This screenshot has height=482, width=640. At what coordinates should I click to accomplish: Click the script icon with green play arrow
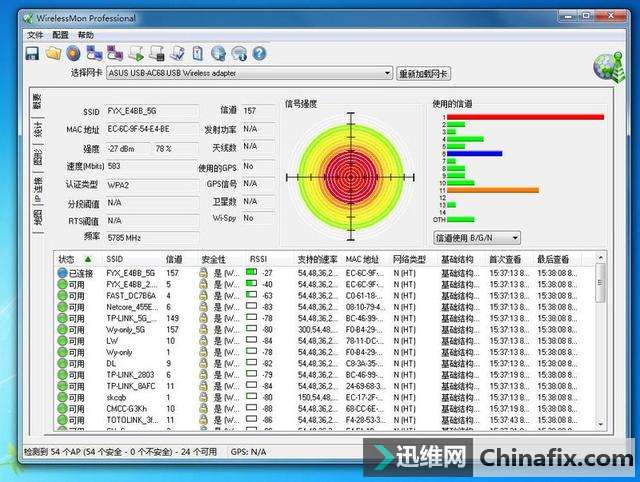[136, 53]
